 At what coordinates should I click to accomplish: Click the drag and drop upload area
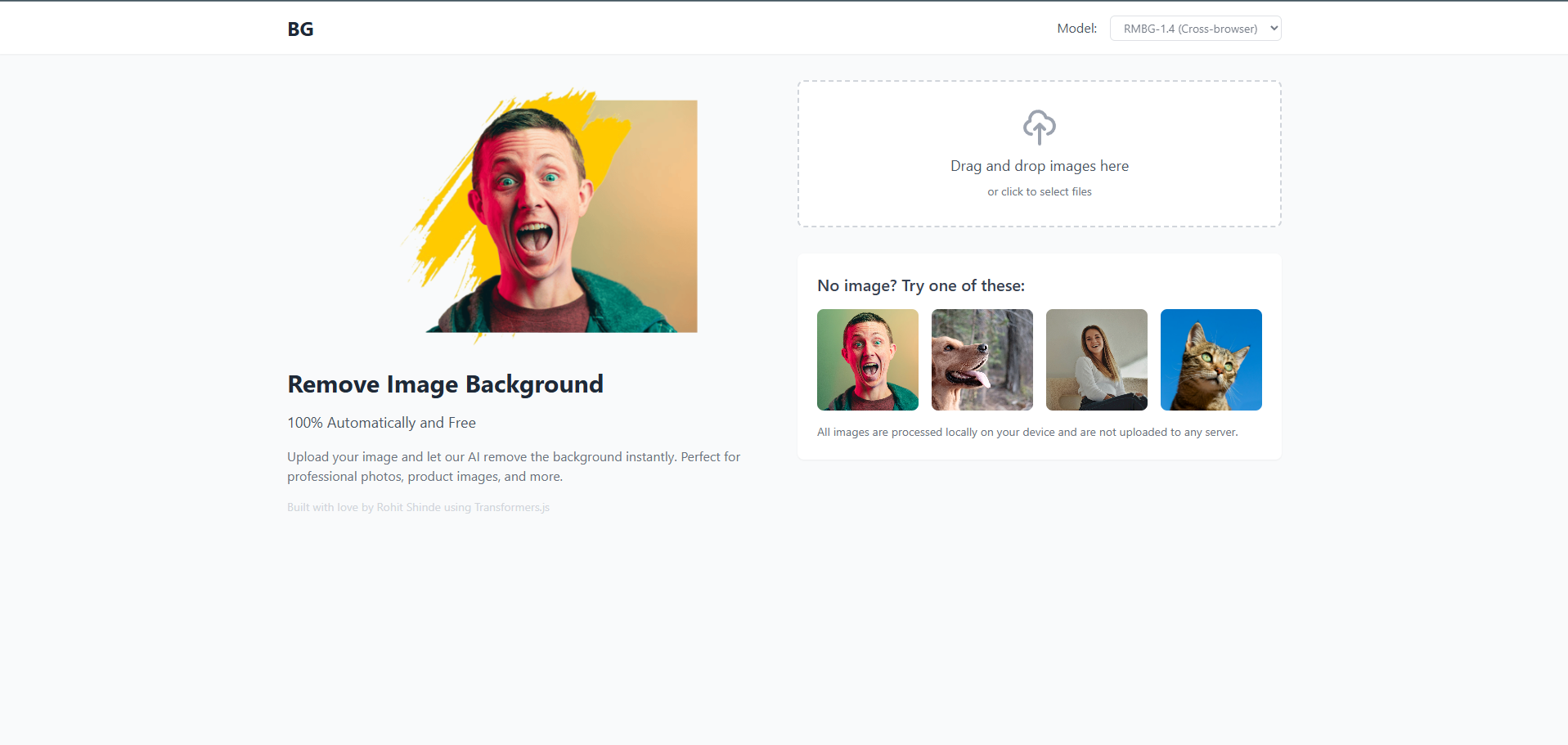pos(1039,154)
